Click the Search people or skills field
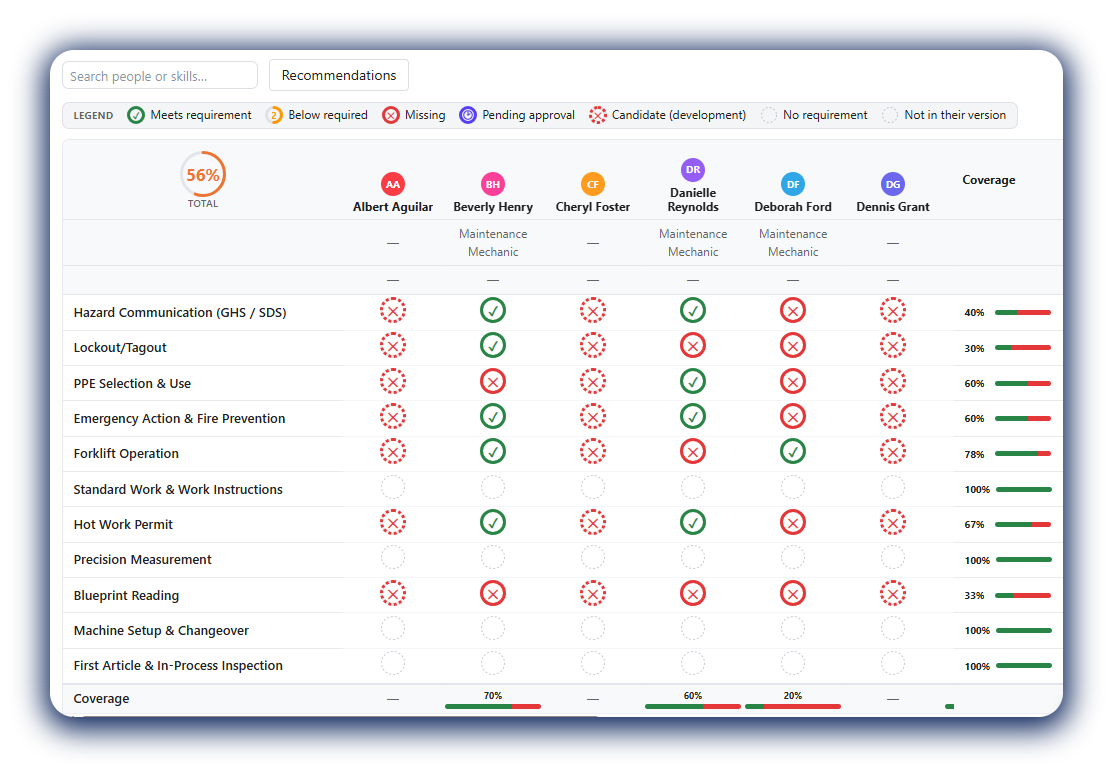The image size is (1113, 767). click(x=160, y=75)
